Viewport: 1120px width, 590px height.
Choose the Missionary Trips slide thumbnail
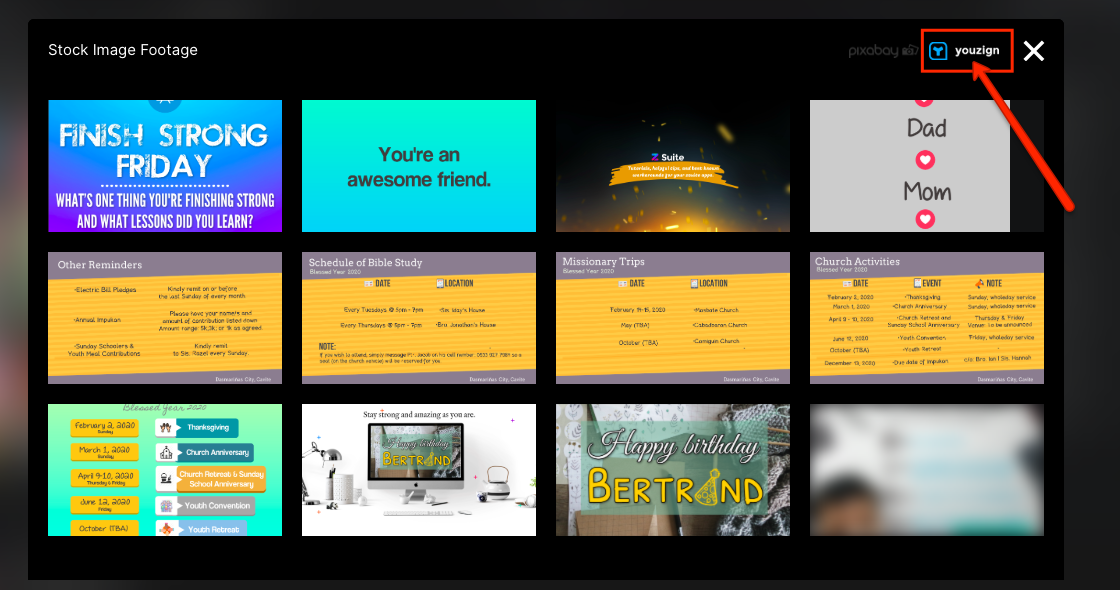click(673, 318)
